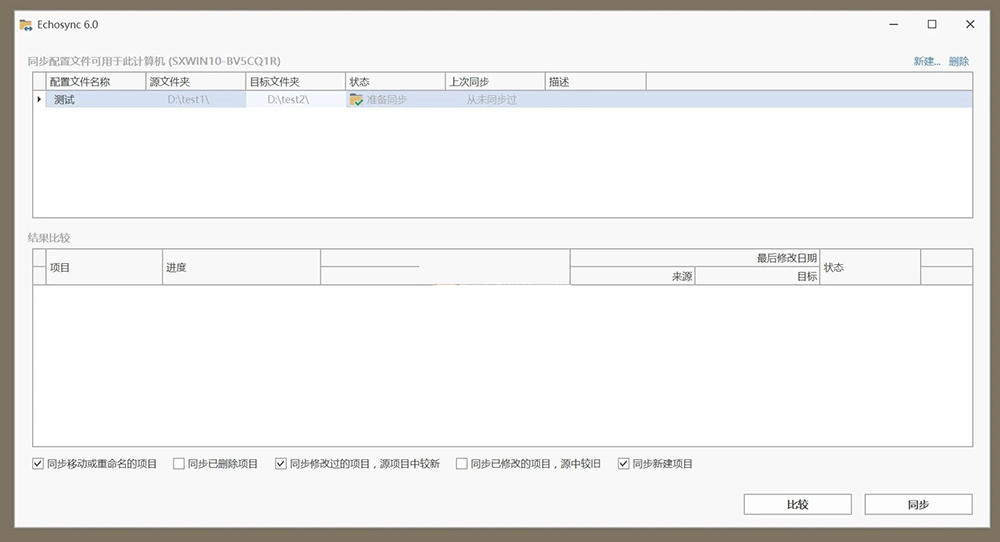
Task: Disable 同步移动或重命名的项目 checkbox
Action: tap(38, 464)
